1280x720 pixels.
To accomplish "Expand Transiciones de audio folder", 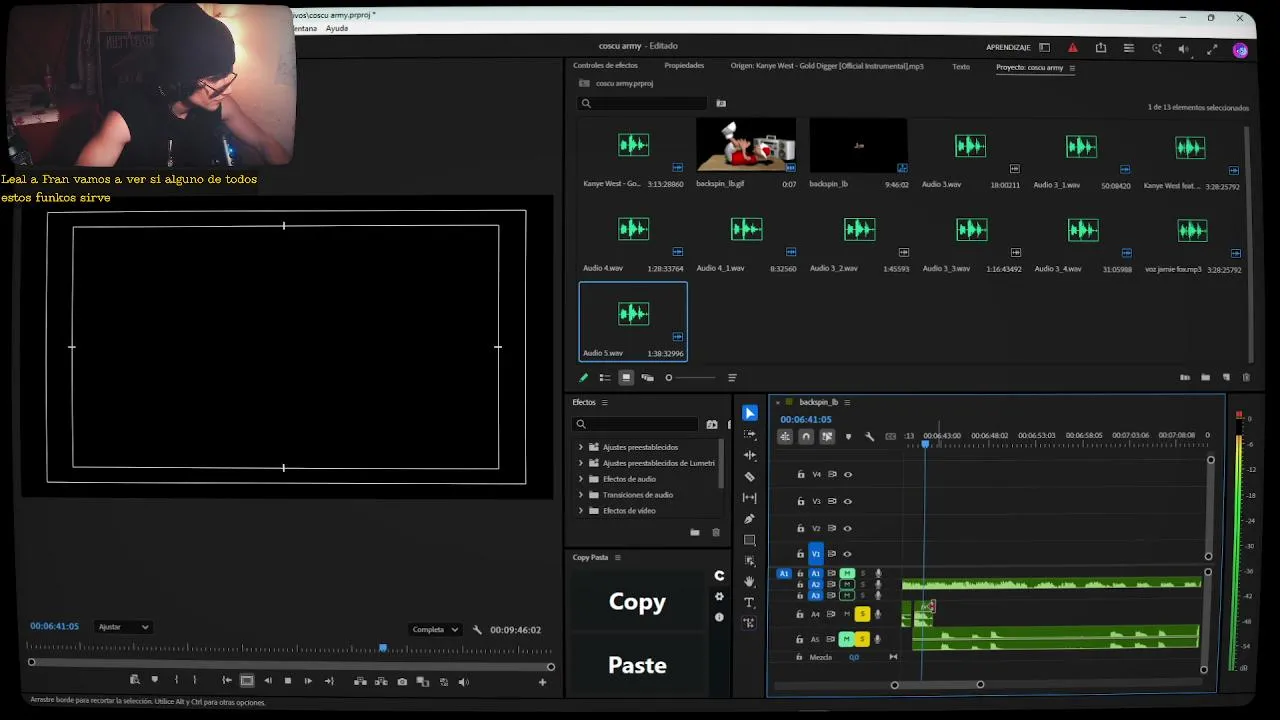I will pos(581,495).
